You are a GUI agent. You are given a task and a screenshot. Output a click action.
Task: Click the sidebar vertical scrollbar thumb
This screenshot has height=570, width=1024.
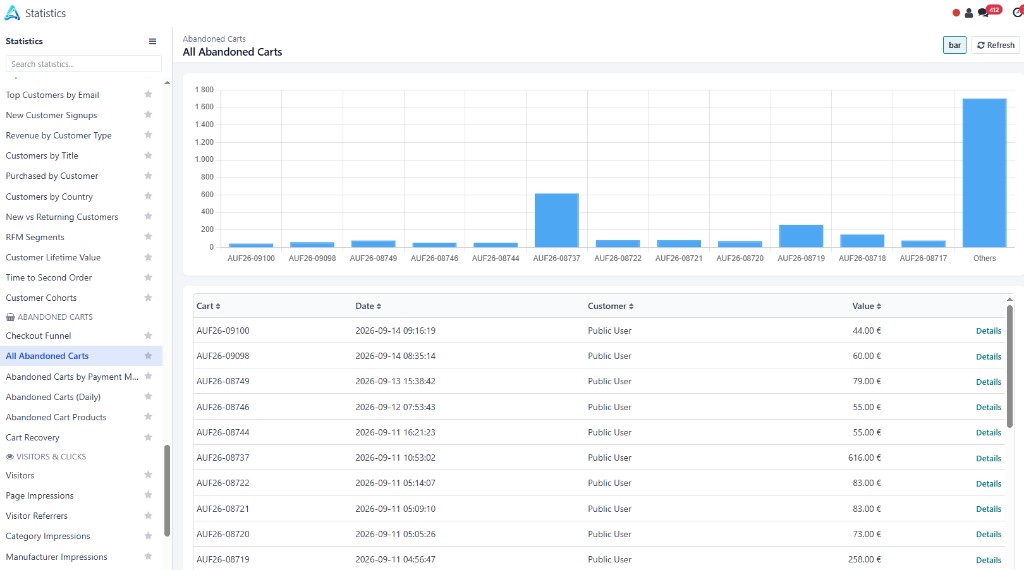pyautogui.click(x=167, y=490)
